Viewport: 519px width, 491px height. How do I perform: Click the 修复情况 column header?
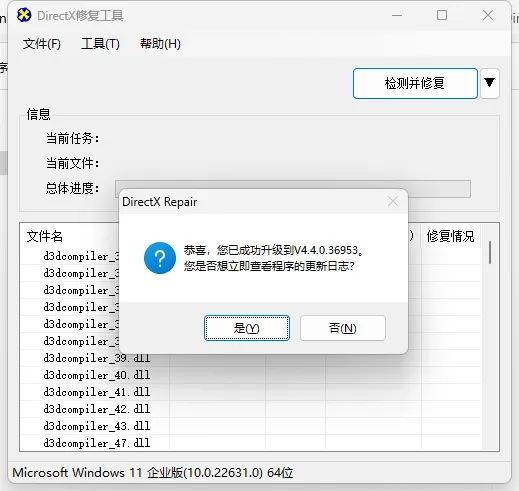coord(450,236)
